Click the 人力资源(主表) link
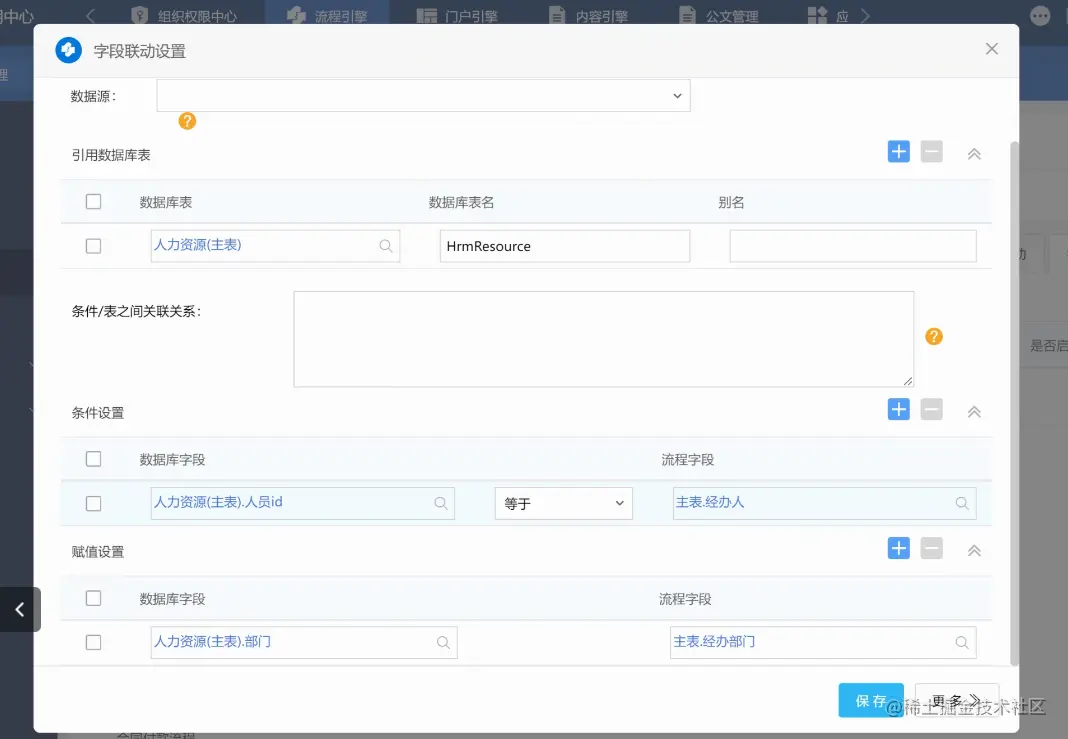 [198, 245]
